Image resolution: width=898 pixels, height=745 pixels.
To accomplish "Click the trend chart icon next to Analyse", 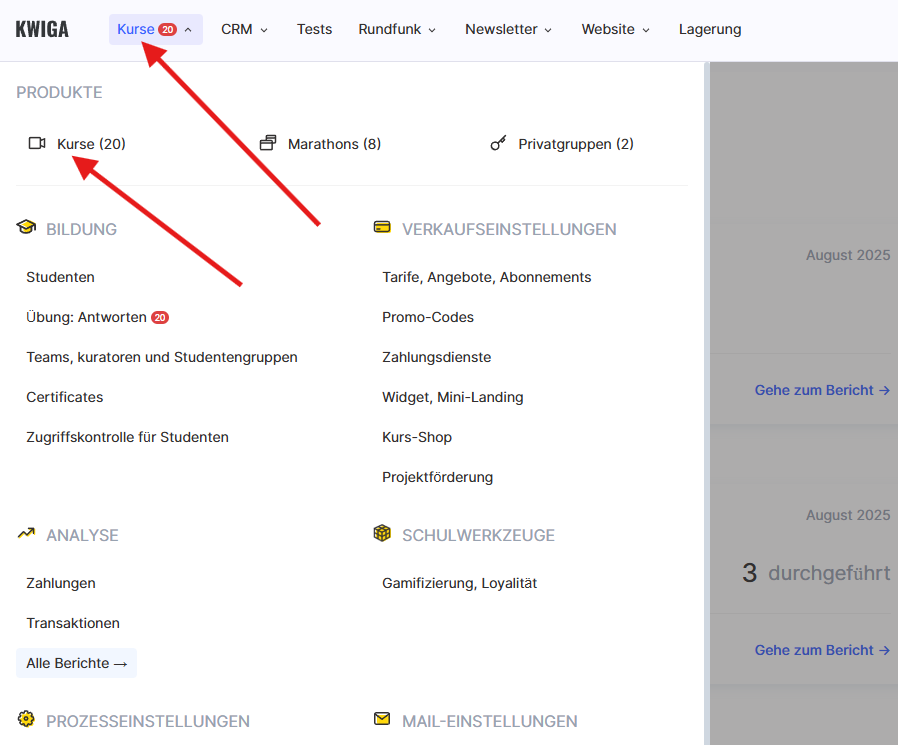I will coord(26,534).
